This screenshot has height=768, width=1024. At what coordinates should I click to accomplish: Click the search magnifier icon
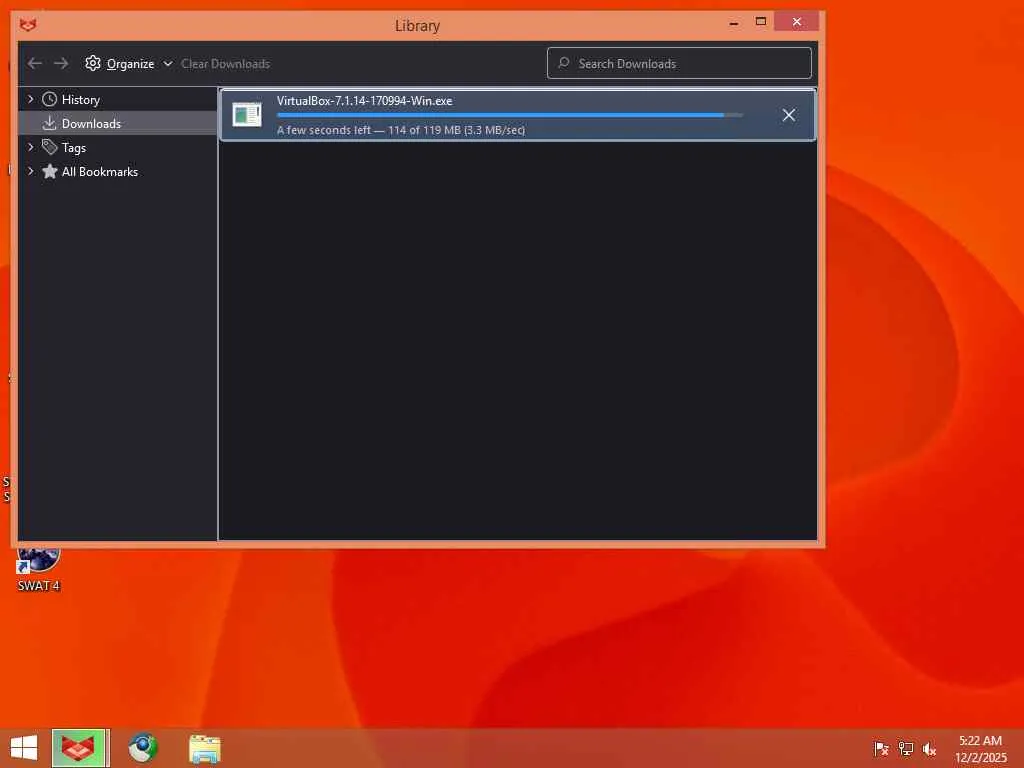[x=564, y=63]
